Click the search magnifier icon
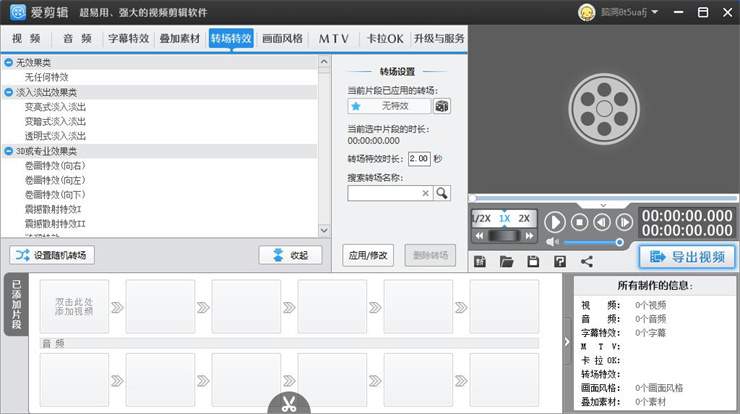The height and width of the screenshot is (414, 740). [x=442, y=193]
